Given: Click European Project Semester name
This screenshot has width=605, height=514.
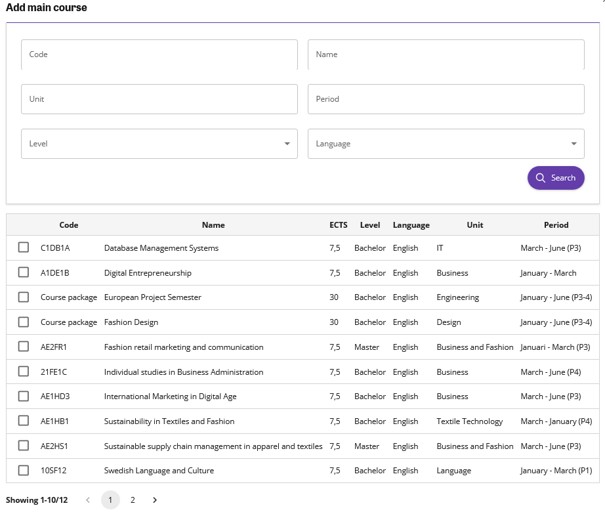Looking at the screenshot, I should [153, 298].
